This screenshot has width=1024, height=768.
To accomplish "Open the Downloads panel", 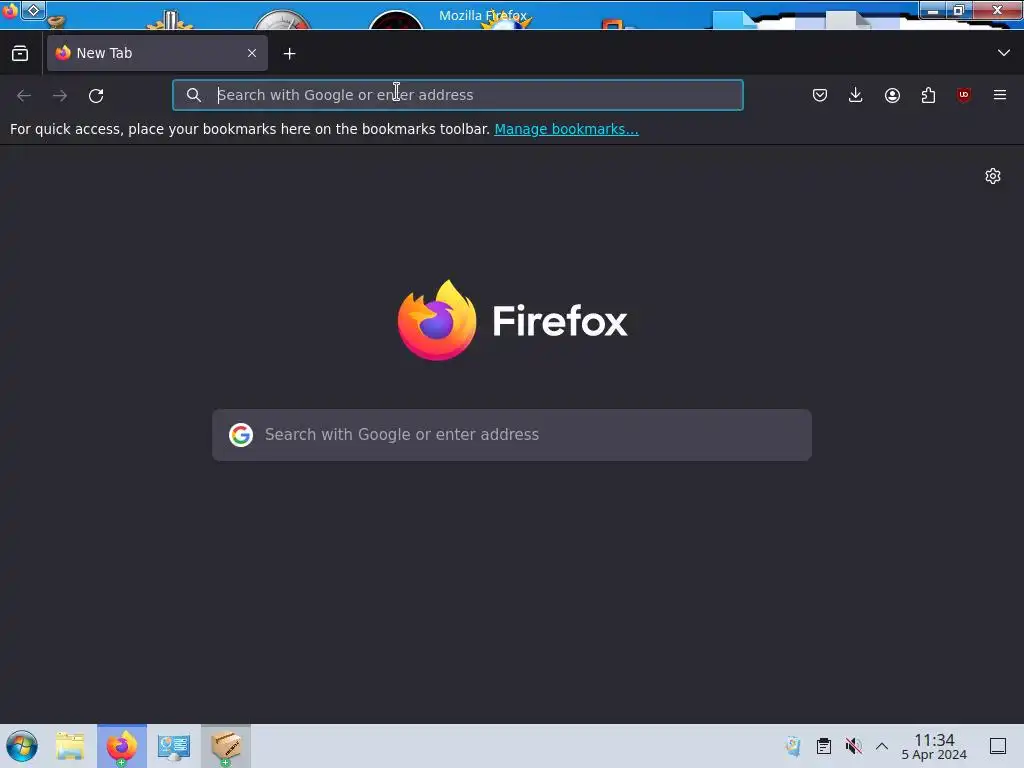I will (x=856, y=95).
